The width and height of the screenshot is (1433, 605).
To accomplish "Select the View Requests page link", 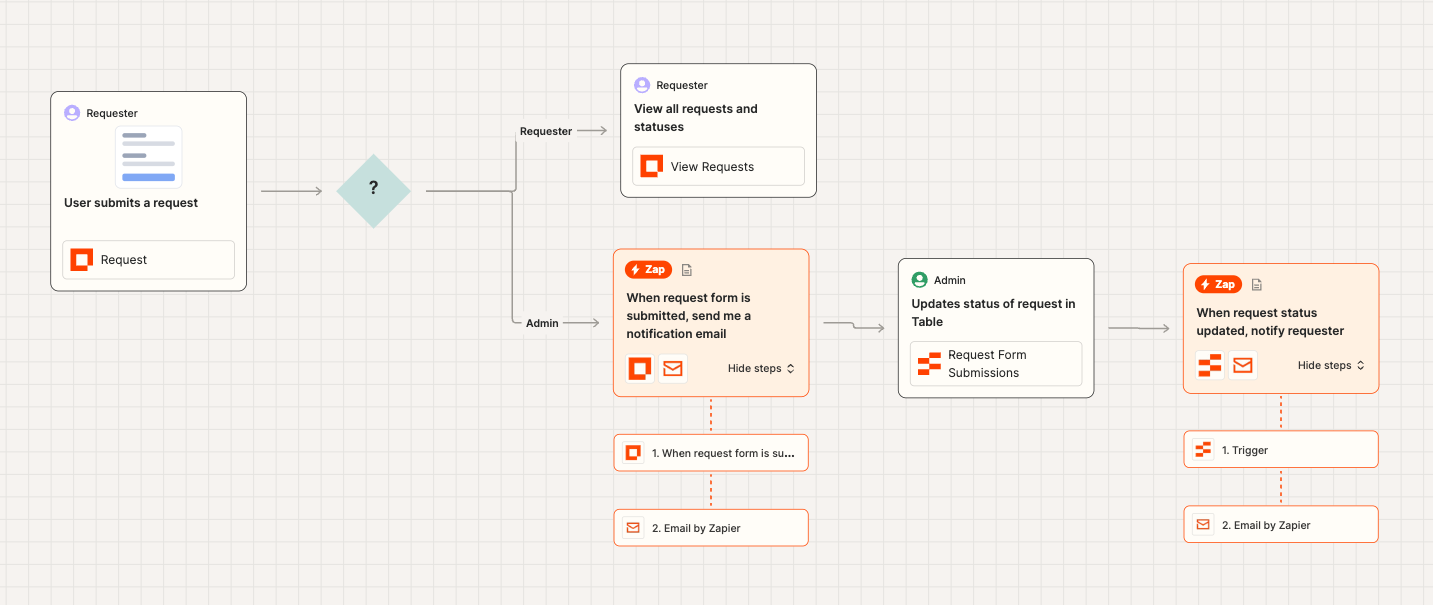I will 717,166.
